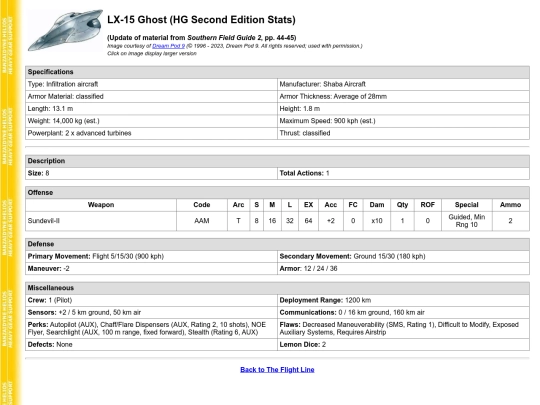The image size is (540, 405).
Task: Click the Code column header
Action: 202,205
